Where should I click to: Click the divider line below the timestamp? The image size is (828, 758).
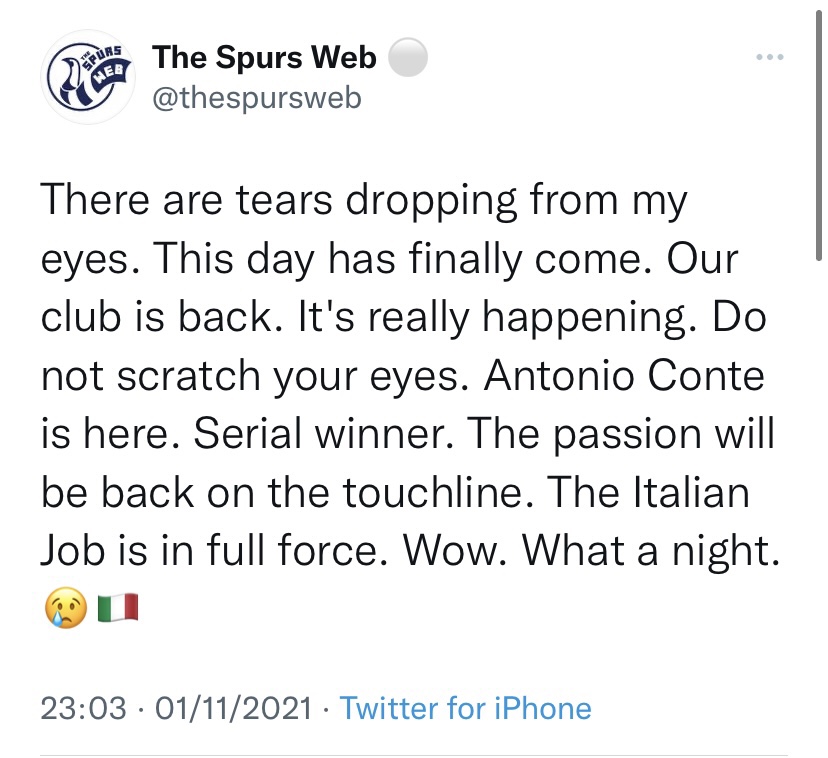(x=413, y=754)
